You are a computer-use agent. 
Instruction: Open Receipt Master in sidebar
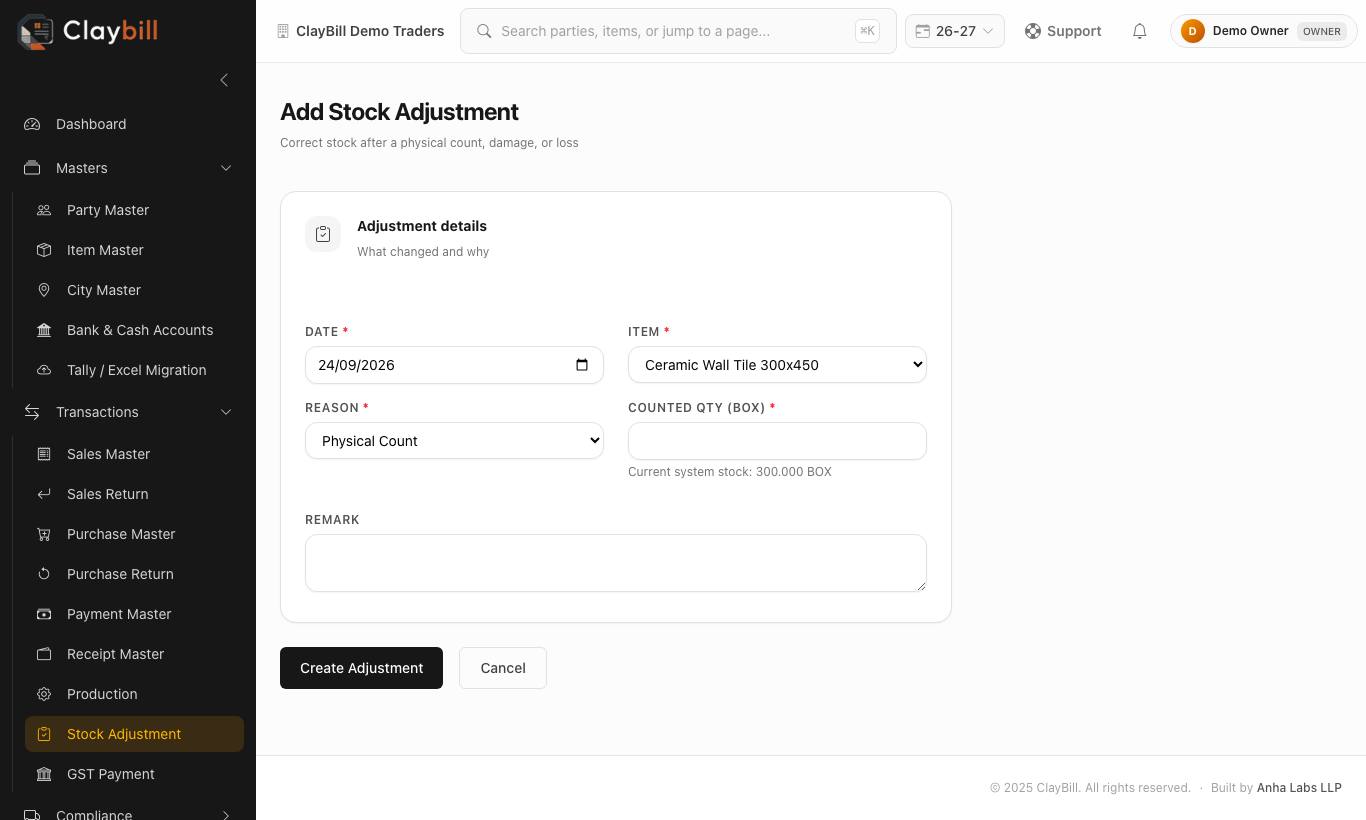coord(134,654)
